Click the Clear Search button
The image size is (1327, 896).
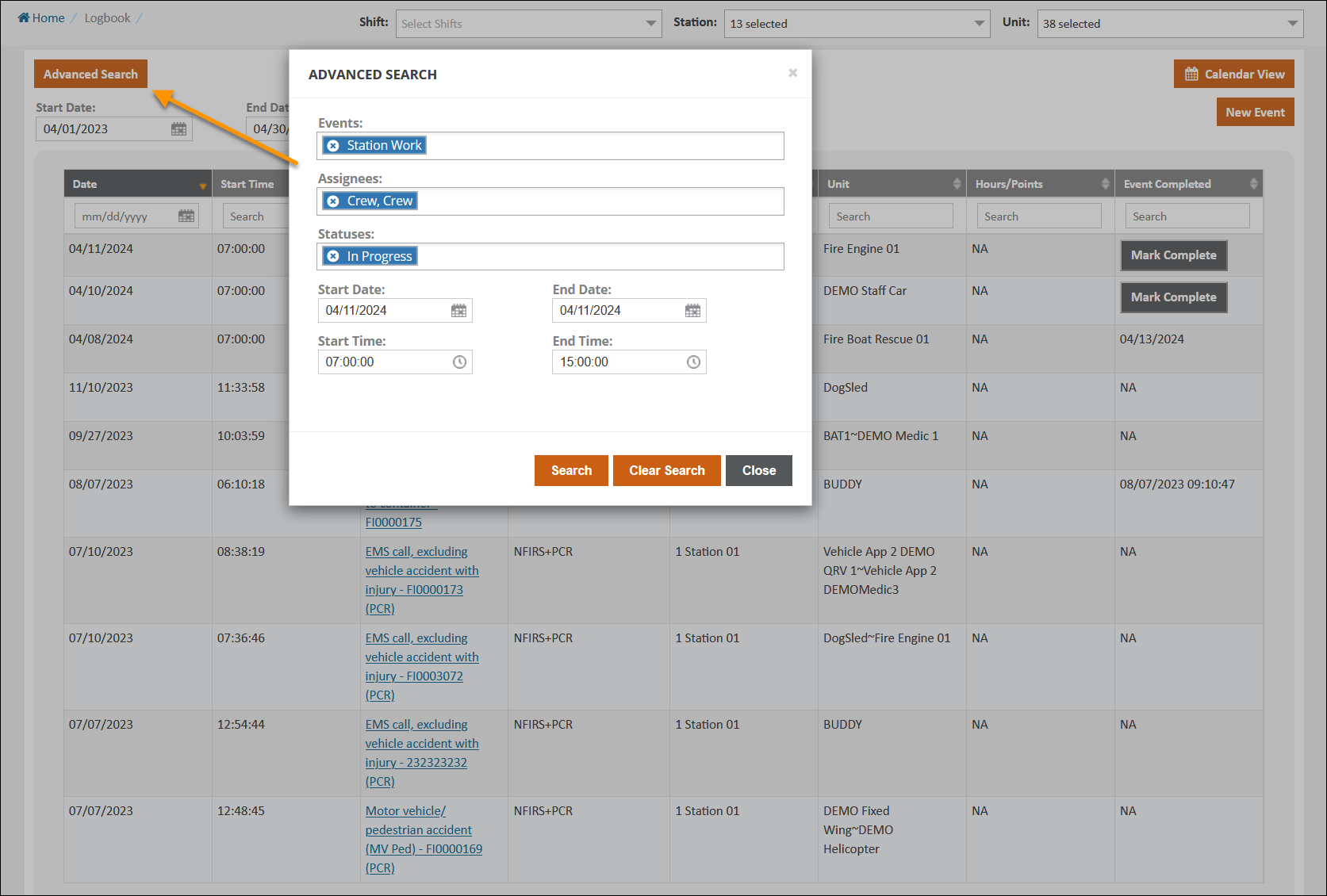click(x=666, y=471)
